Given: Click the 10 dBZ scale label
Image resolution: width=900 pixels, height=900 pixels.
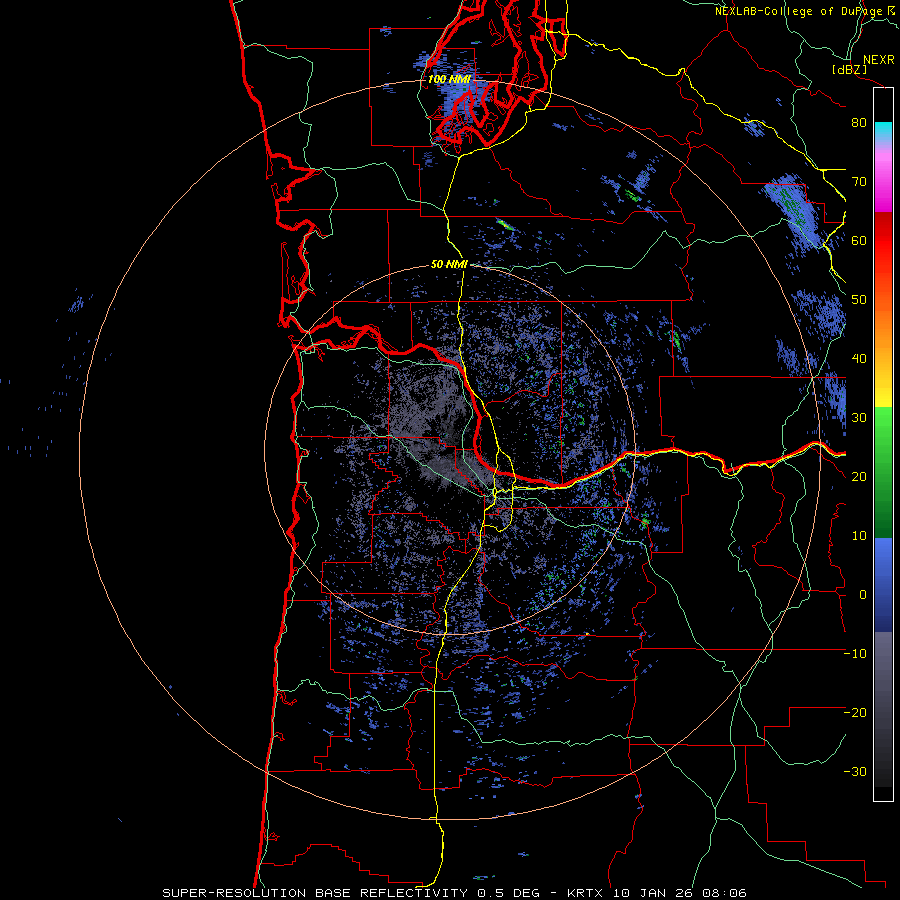Looking at the screenshot, I should (x=859, y=536).
